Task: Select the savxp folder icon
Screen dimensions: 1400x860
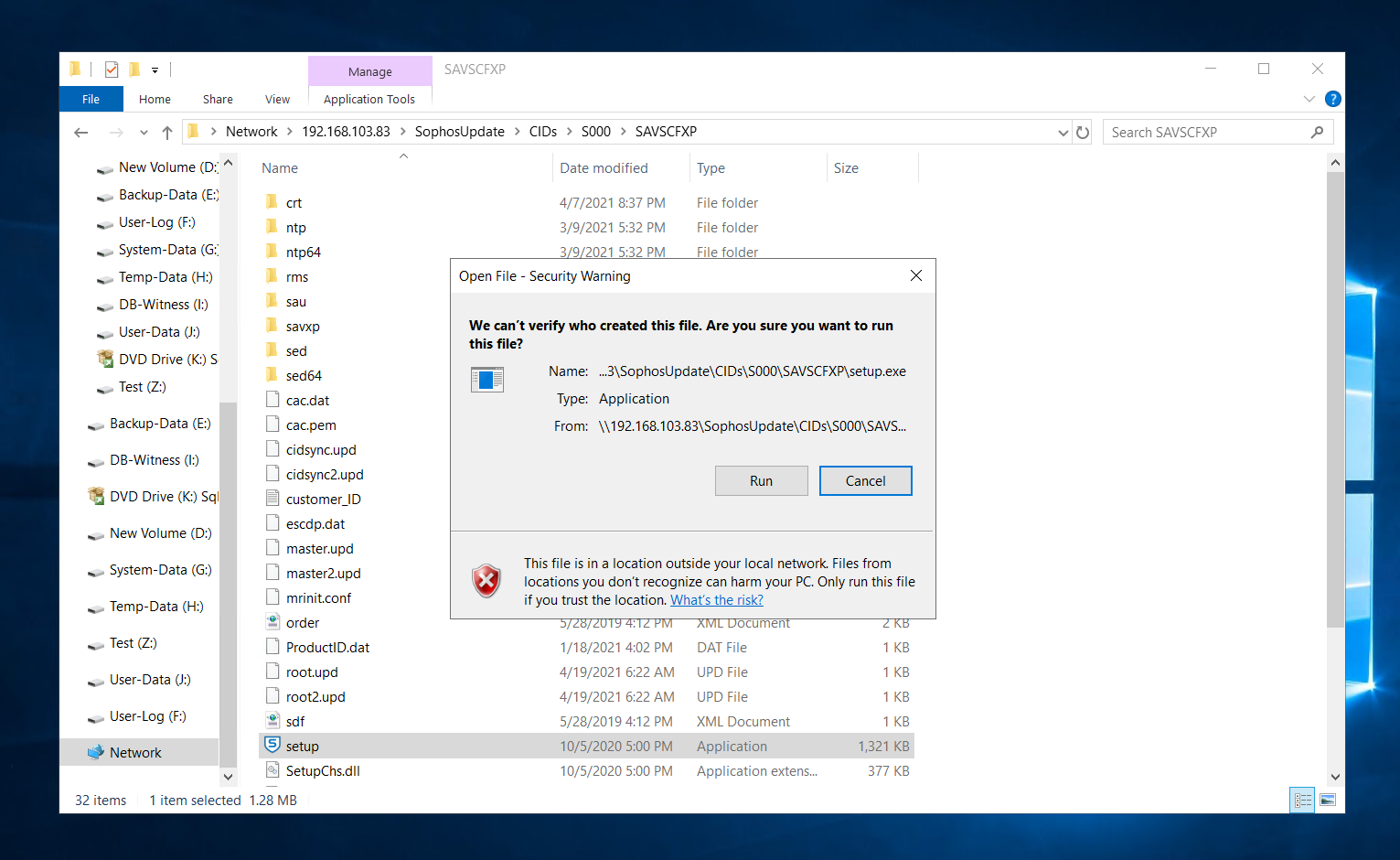Action: pyautogui.click(x=272, y=326)
